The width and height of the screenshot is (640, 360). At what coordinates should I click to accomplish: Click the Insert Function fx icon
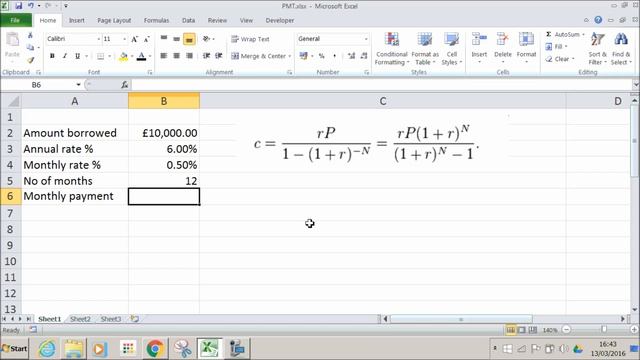click(124, 85)
